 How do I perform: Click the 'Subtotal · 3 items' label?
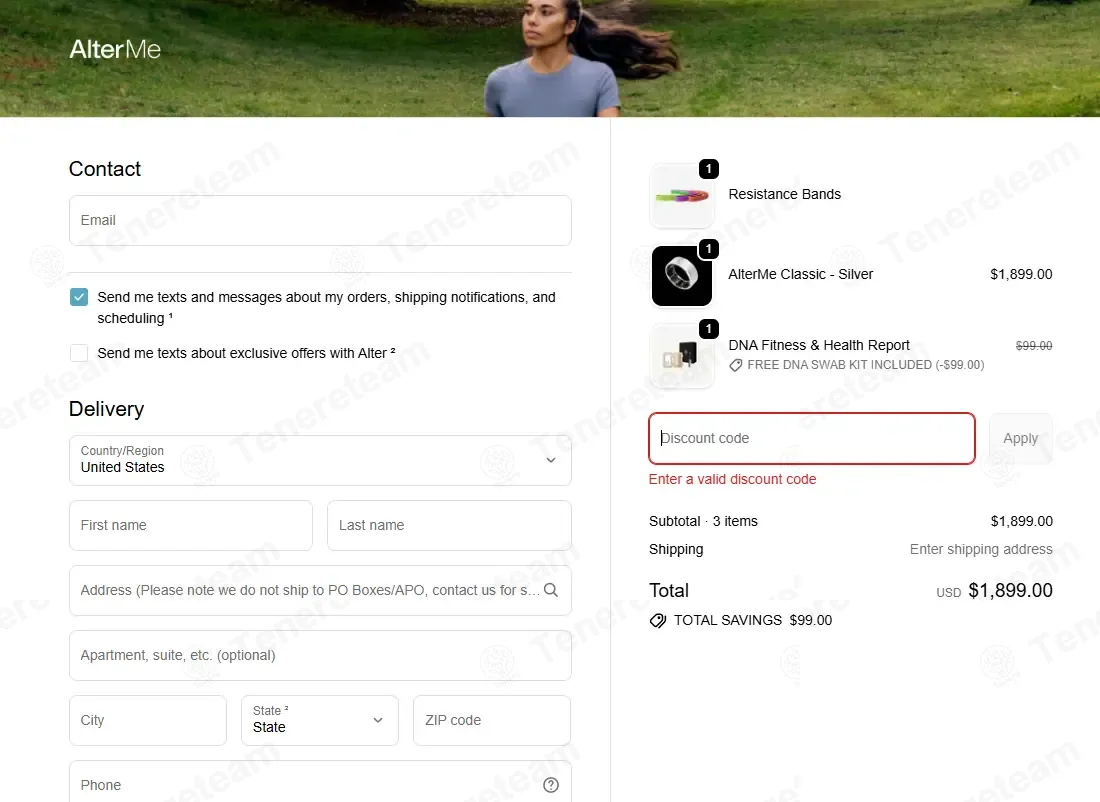click(703, 521)
